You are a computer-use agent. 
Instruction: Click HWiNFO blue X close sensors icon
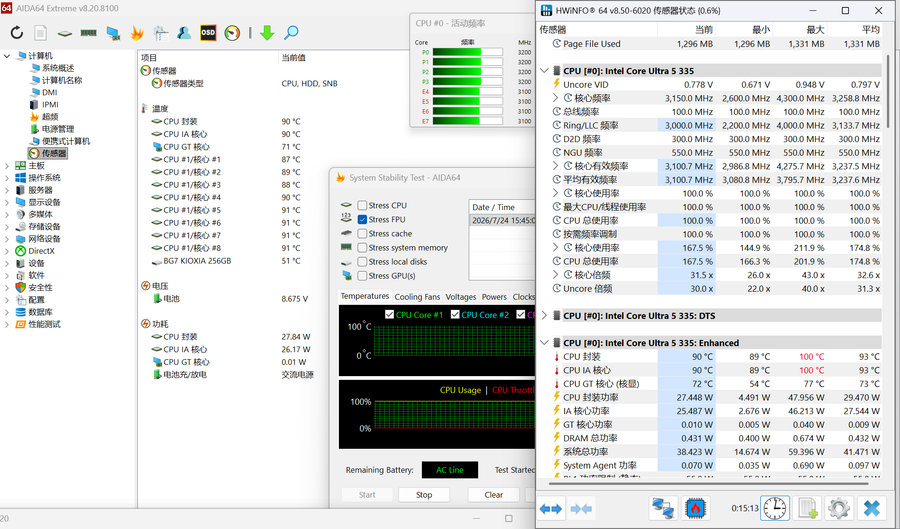(x=872, y=508)
